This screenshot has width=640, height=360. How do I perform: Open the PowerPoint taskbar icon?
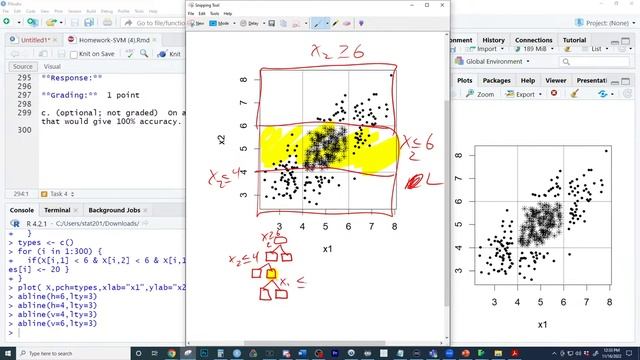[466, 353]
